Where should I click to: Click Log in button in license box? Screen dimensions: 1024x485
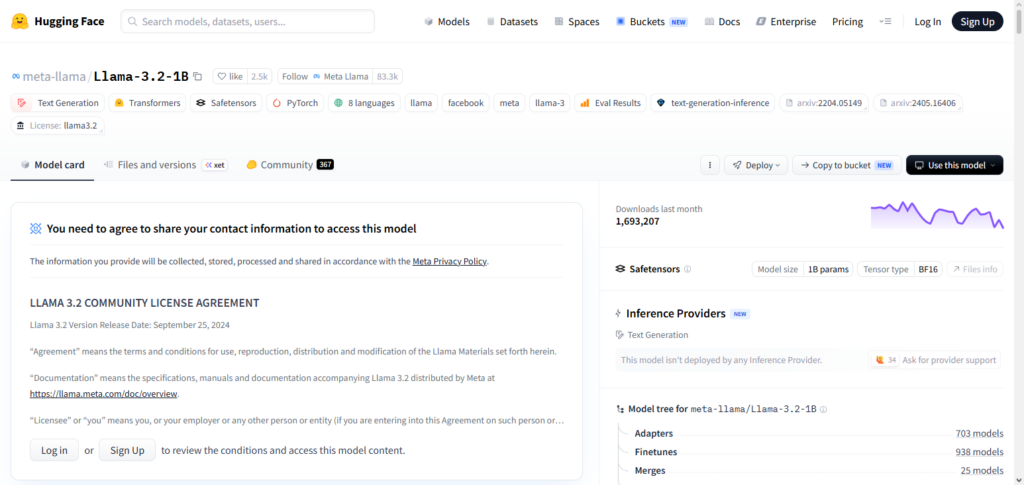pyautogui.click(x=54, y=450)
